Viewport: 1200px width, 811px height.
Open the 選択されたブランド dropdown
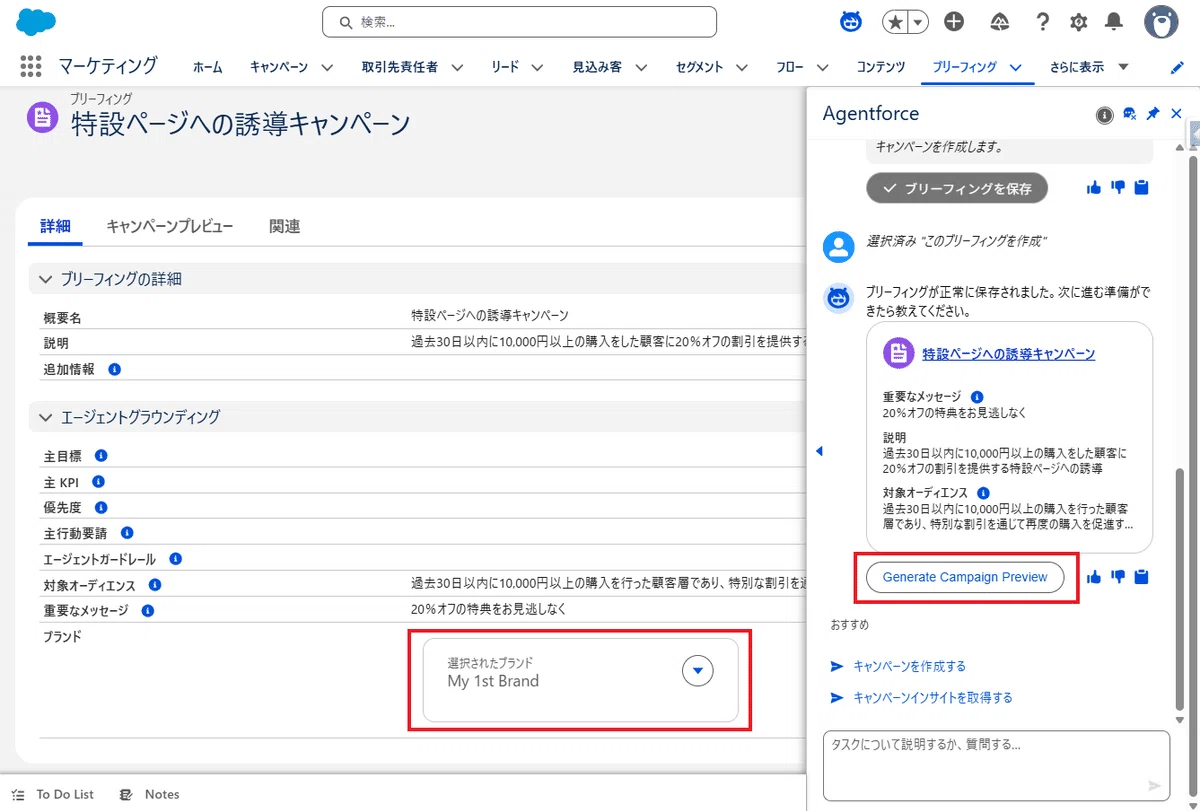tap(698, 671)
